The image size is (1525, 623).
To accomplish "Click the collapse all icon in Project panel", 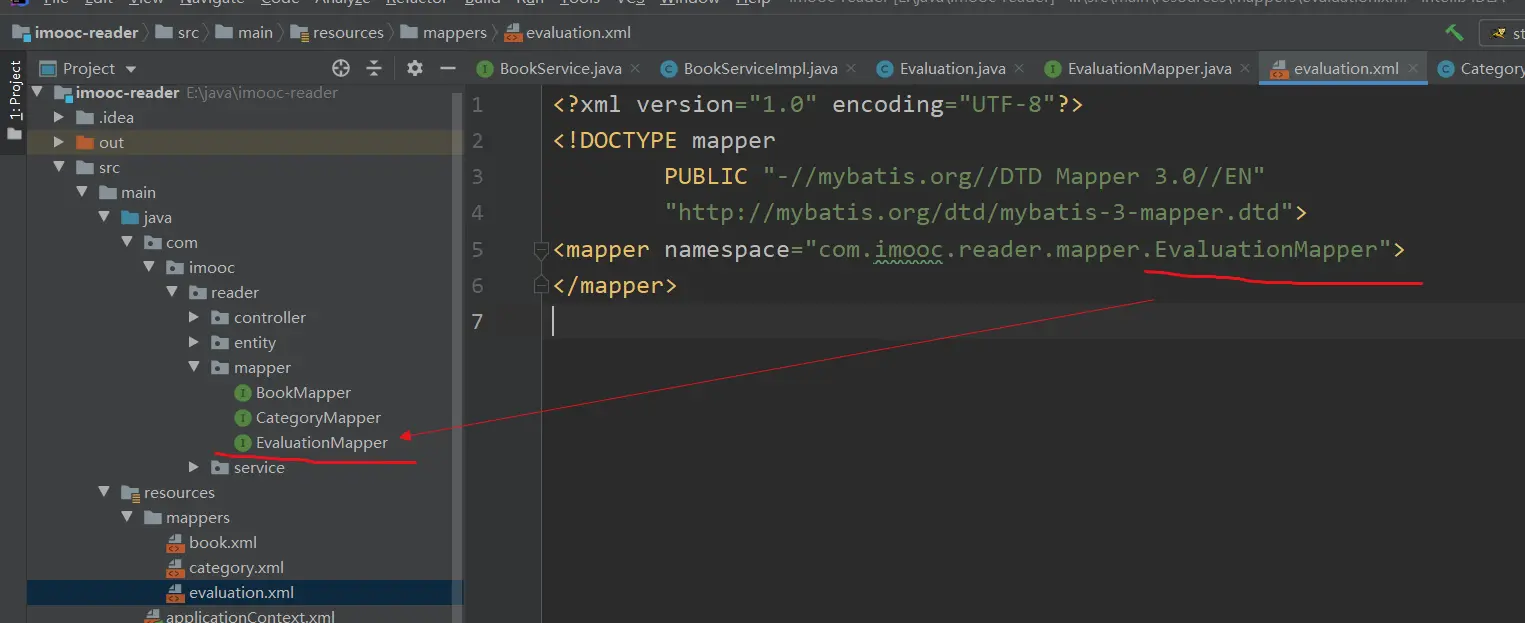I will pyautogui.click(x=374, y=68).
